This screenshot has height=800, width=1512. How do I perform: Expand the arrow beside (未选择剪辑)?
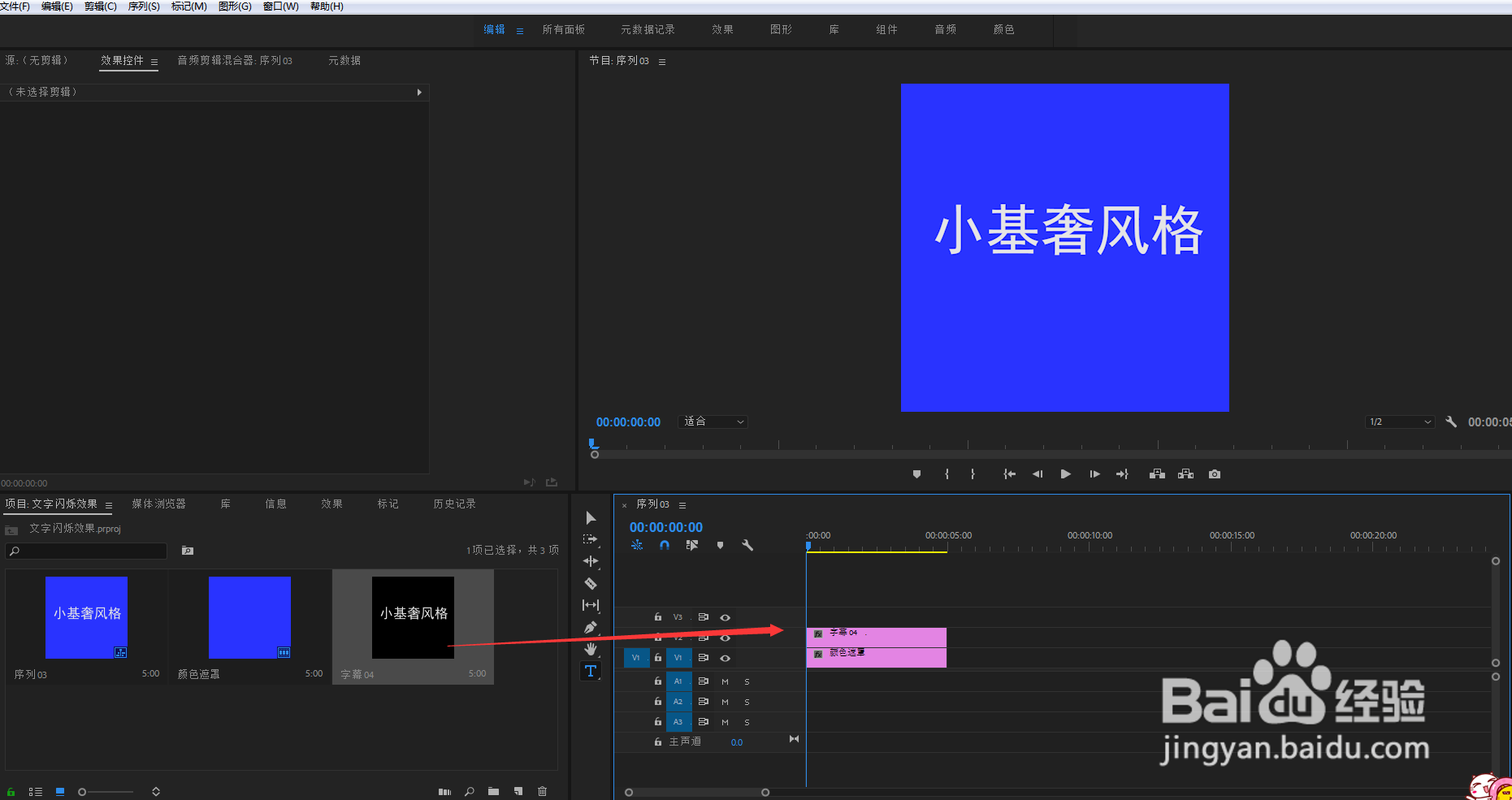point(419,93)
